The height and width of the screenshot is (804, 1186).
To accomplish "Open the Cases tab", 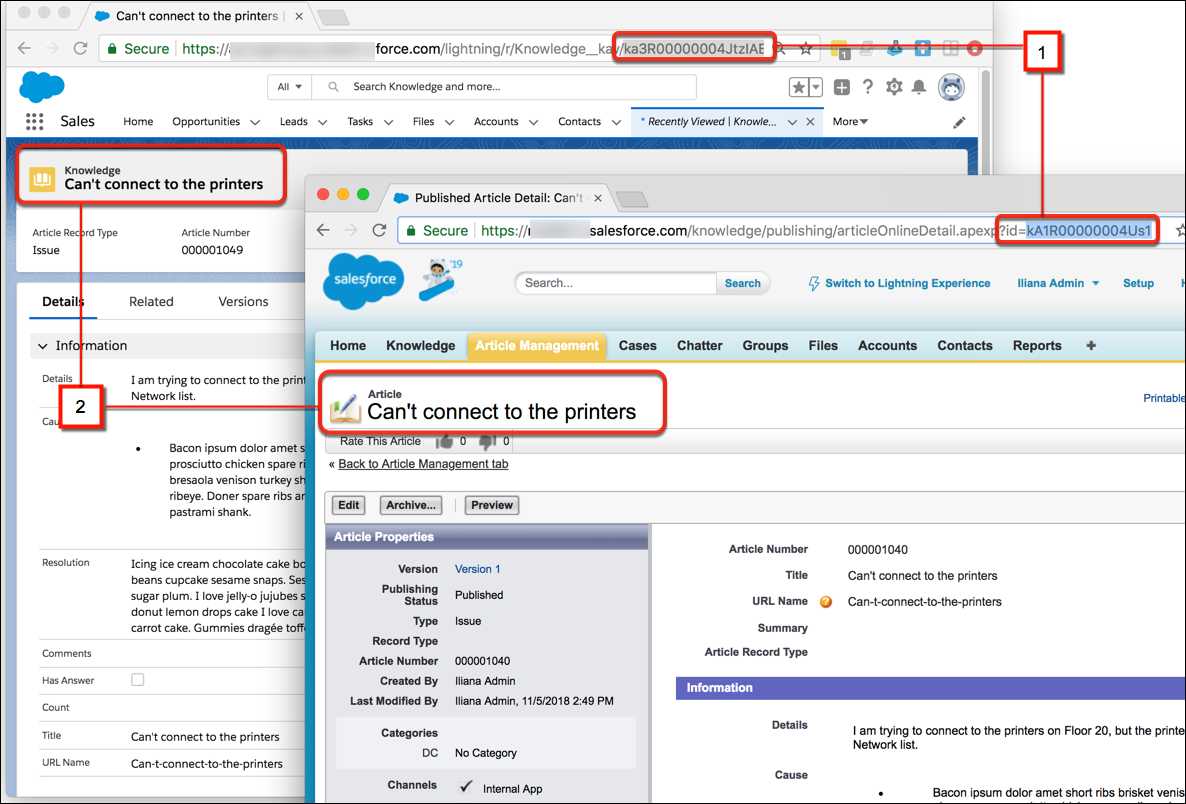I will (x=638, y=346).
